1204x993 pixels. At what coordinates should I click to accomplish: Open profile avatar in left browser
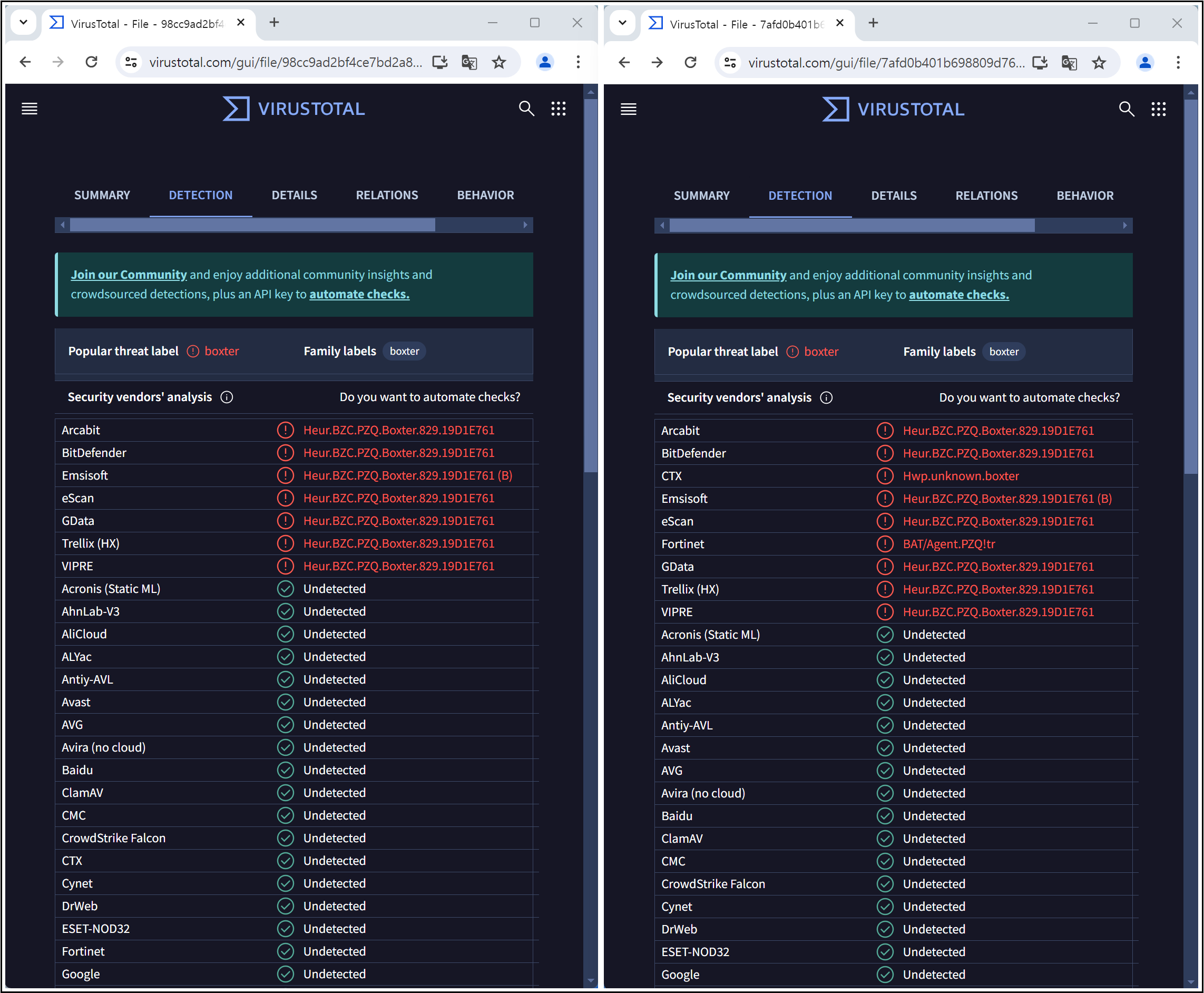(545, 62)
